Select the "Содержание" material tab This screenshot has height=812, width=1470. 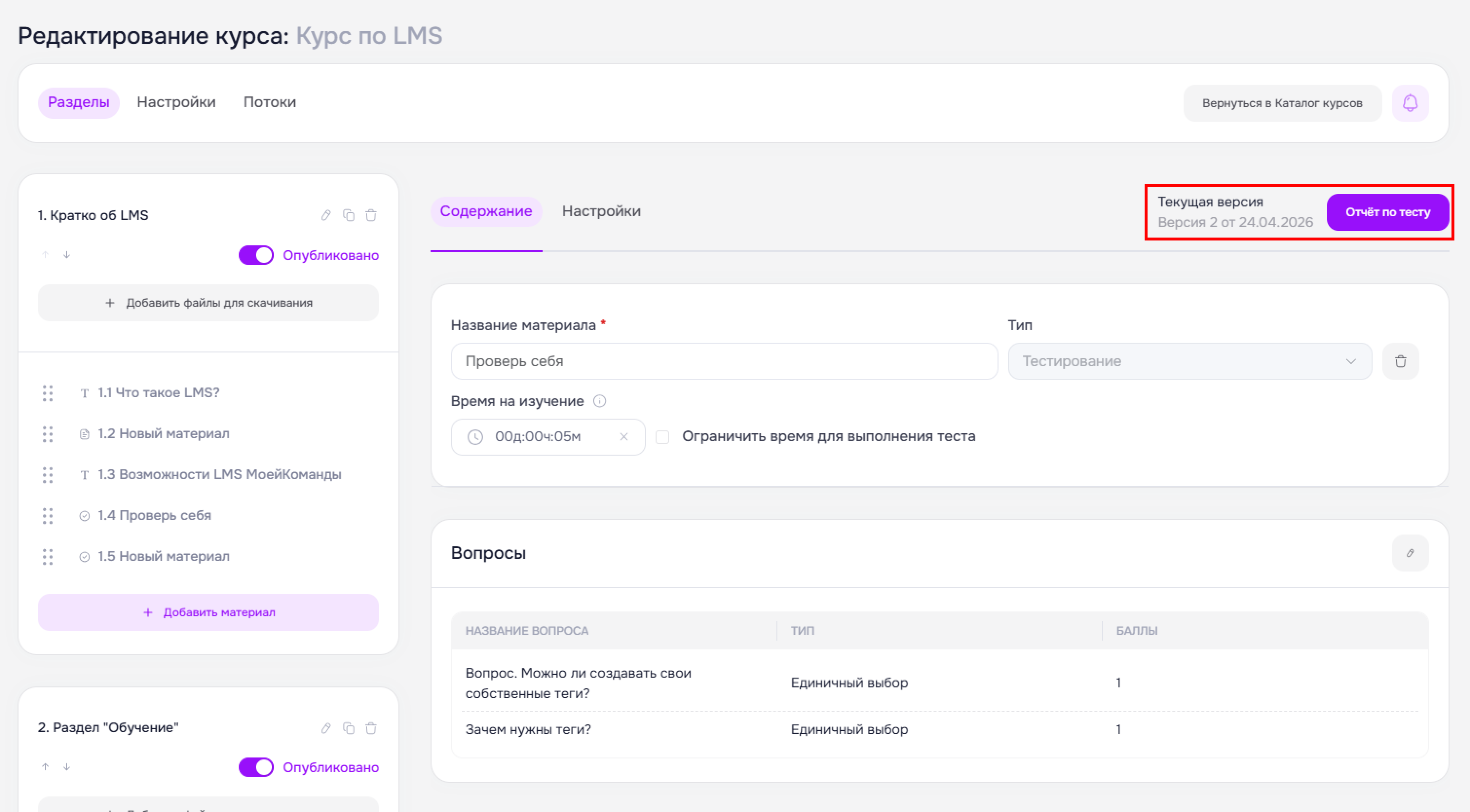pos(486,212)
